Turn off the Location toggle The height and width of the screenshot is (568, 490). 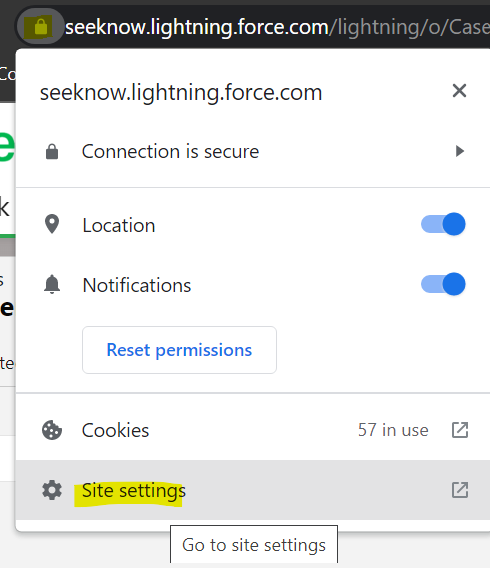pos(443,224)
